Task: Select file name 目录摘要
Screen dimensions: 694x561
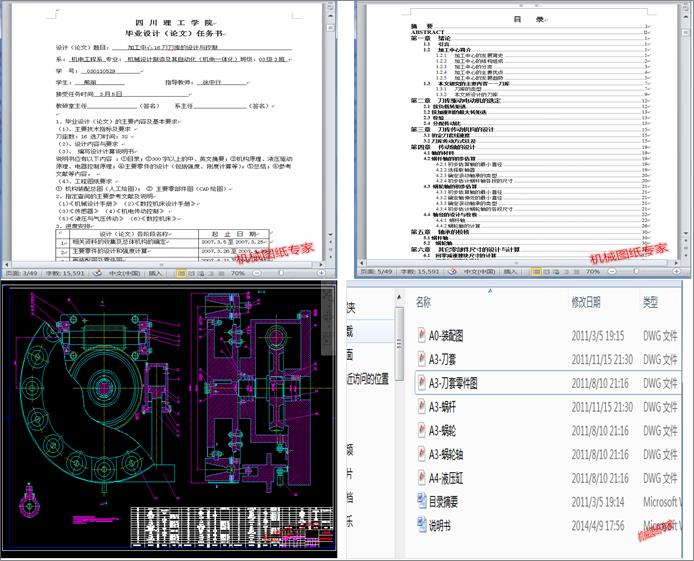Action: [x=443, y=502]
